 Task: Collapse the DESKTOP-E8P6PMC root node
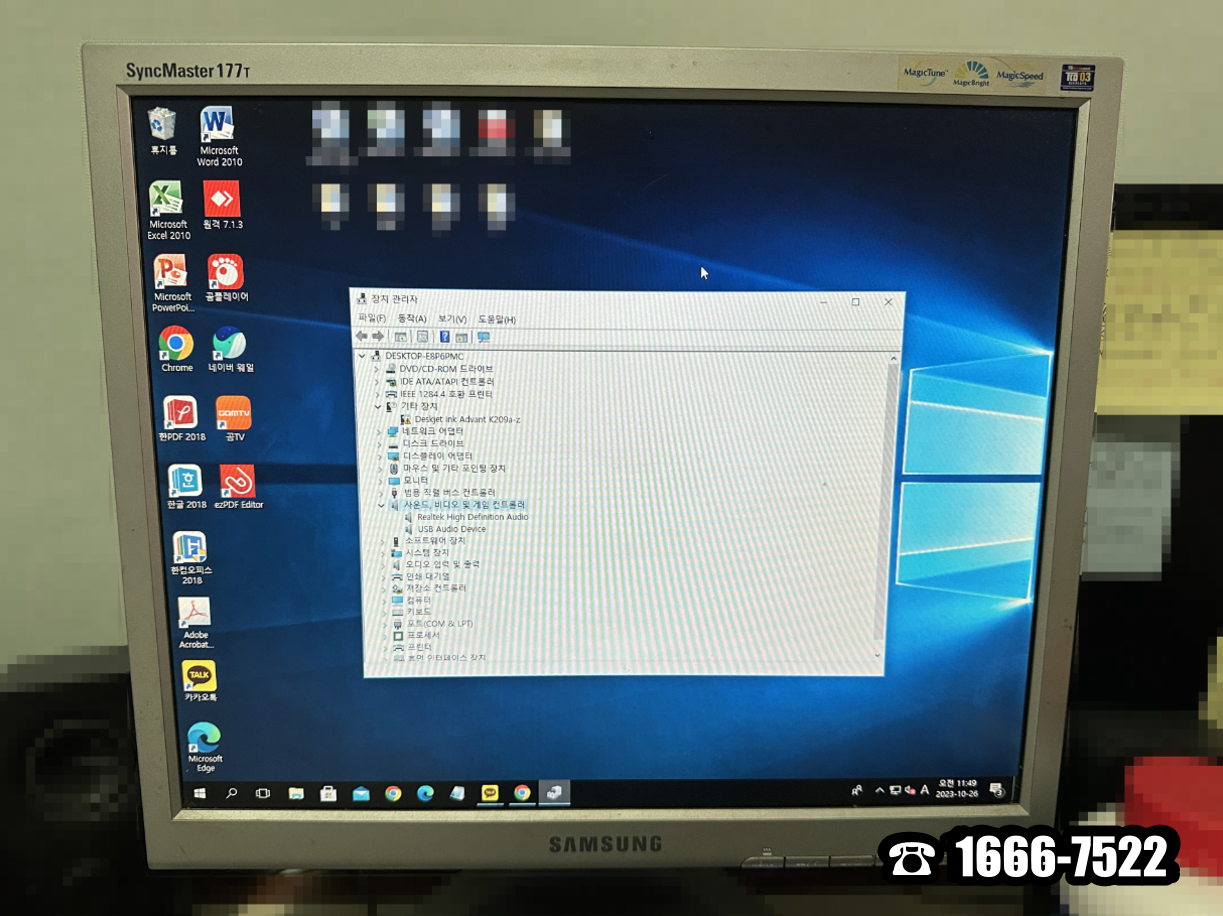pos(362,356)
